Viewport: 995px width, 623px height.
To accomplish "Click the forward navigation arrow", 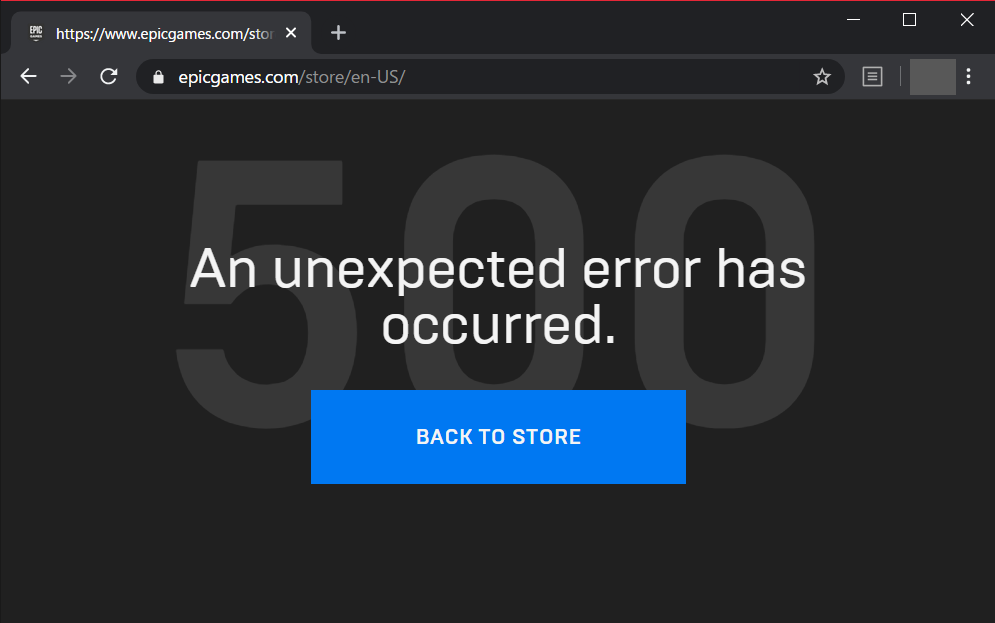I will pyautogui.click(x=69, y=77).
